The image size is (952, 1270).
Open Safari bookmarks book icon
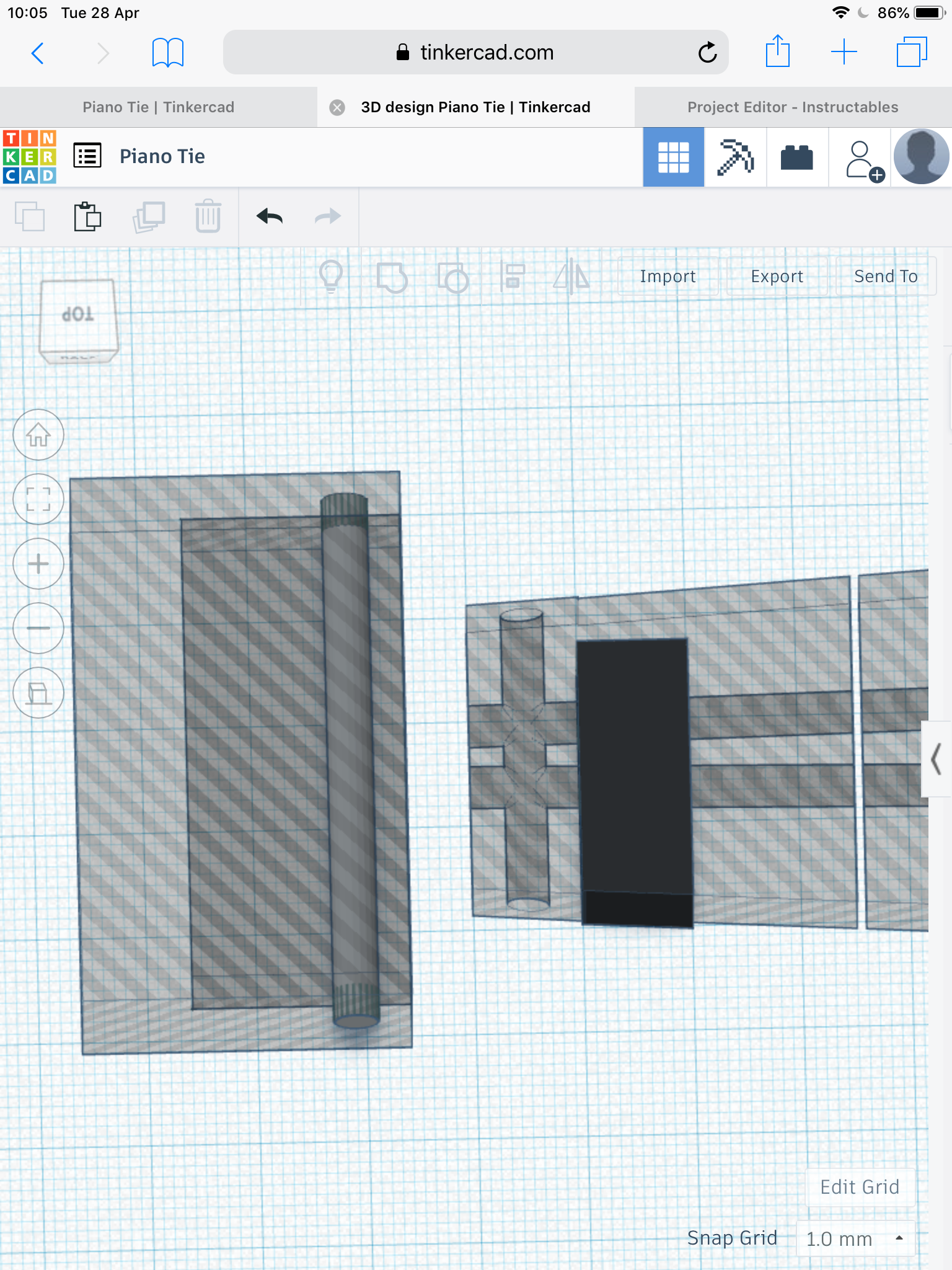(168, 53)
